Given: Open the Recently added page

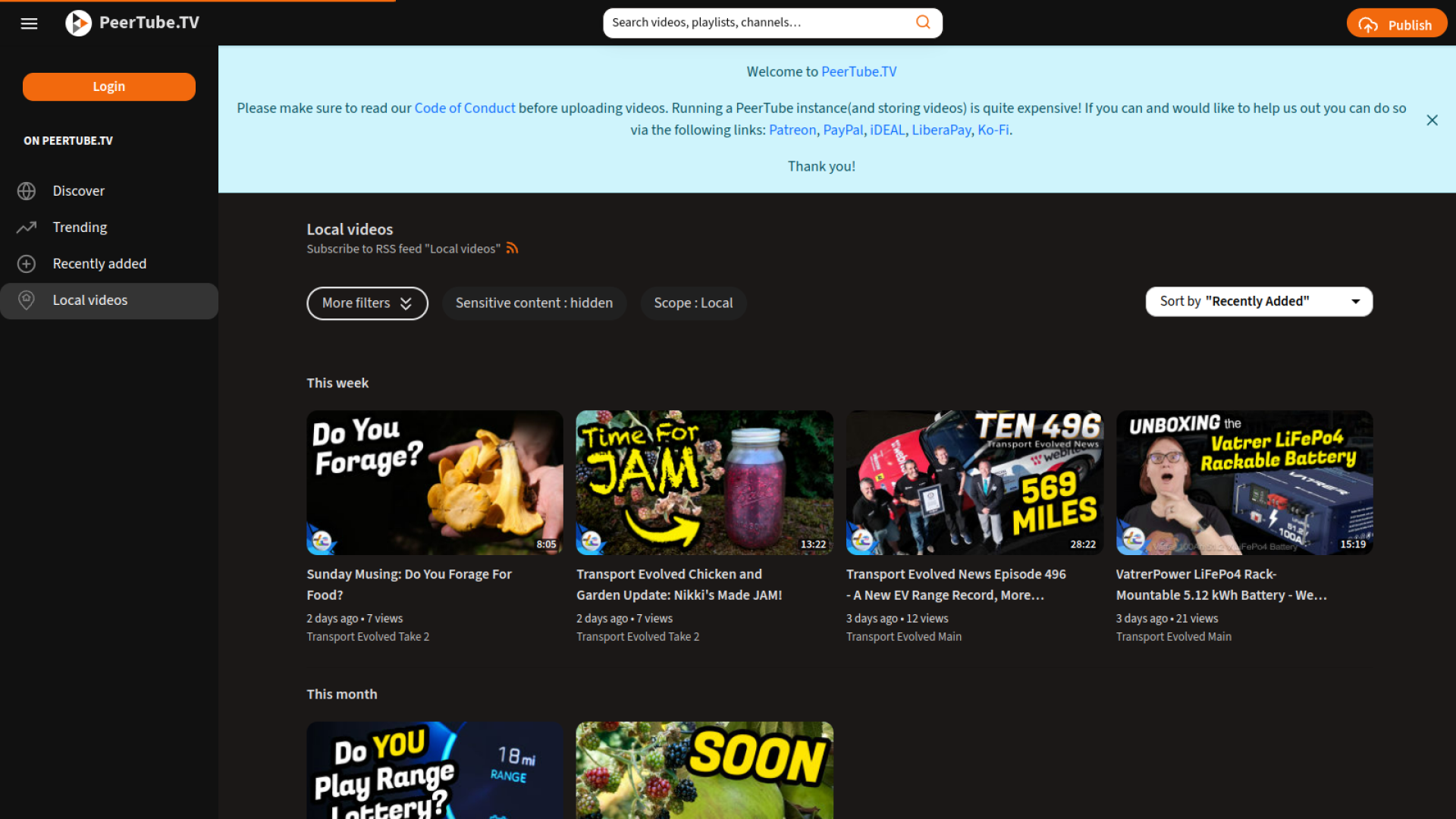Looking at the screenshot, I should (x=99, y=263).
